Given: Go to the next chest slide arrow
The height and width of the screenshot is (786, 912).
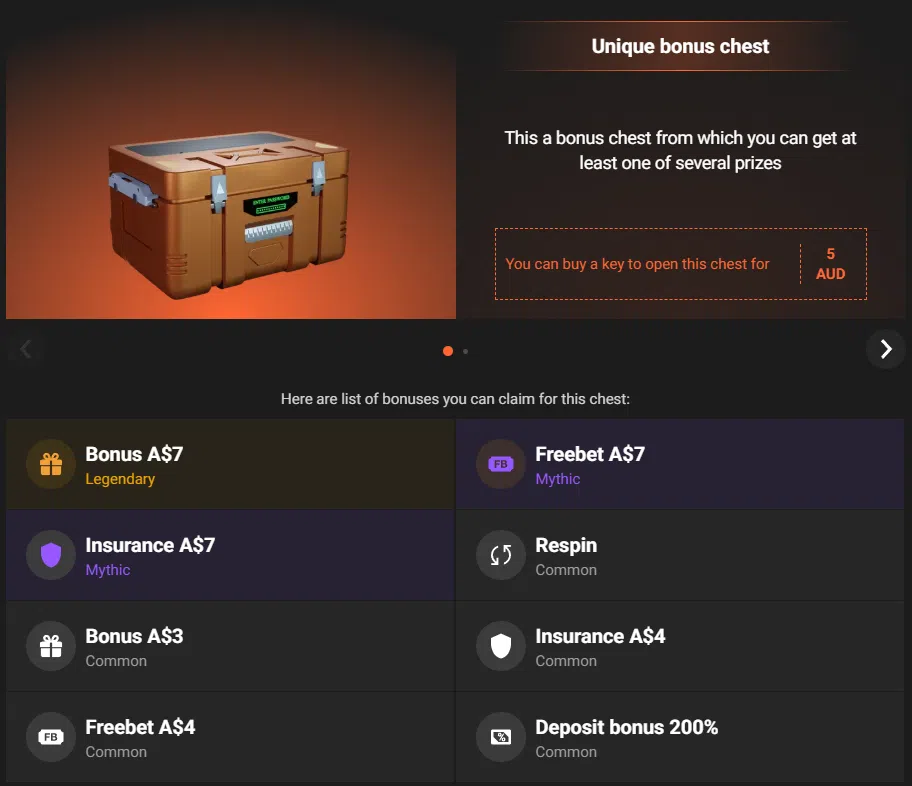Looking at the screenshot, I should (885, 349).
